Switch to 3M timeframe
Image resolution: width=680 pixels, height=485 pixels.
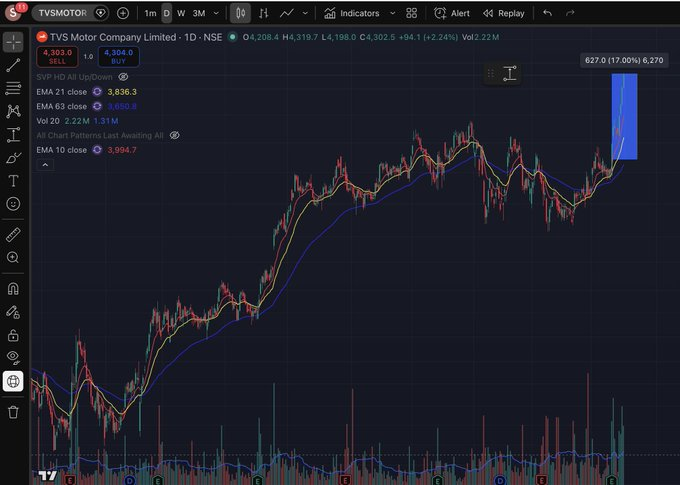point(199,13)
